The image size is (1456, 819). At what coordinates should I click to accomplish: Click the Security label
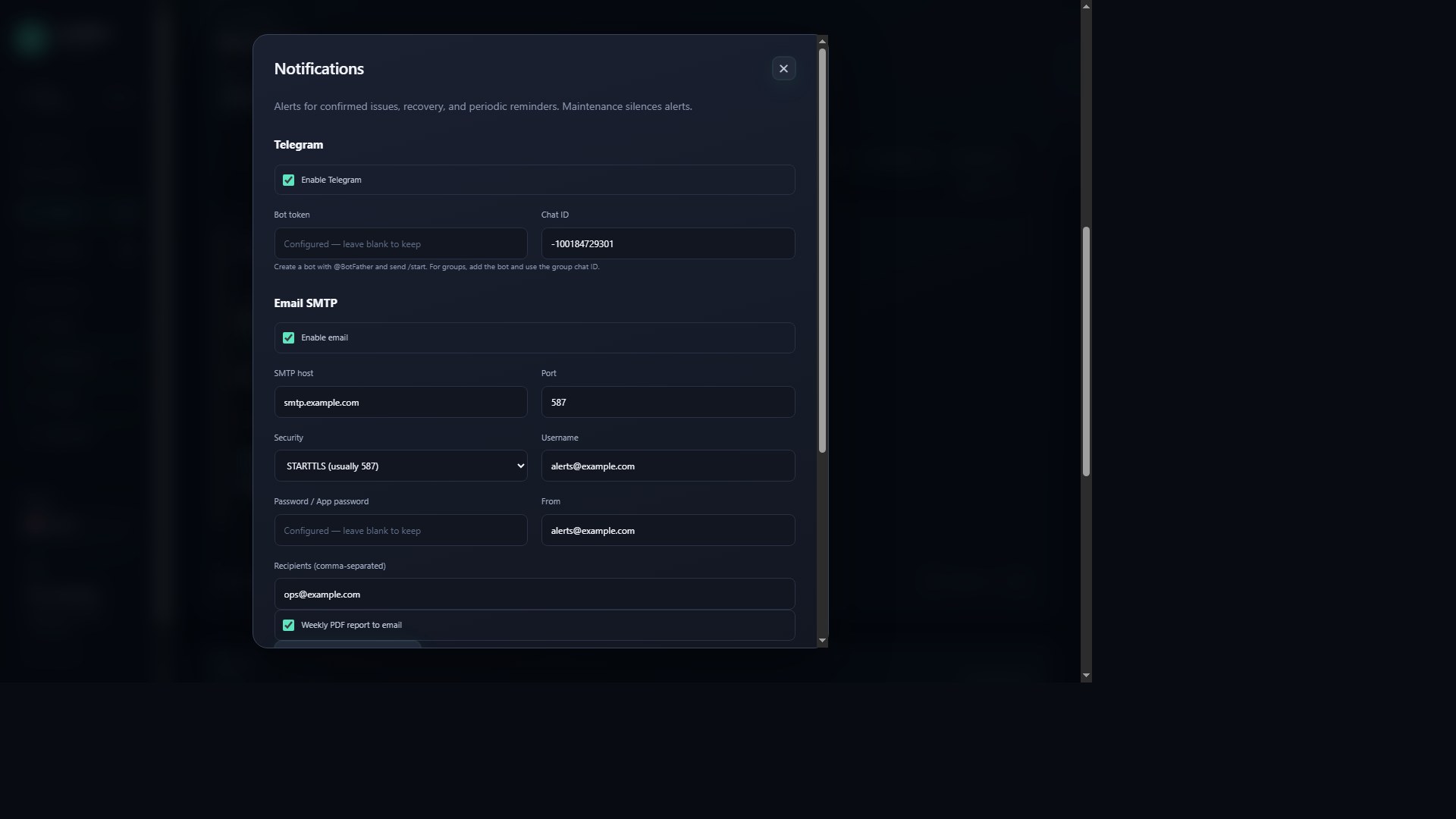click(x=288, y=438)
